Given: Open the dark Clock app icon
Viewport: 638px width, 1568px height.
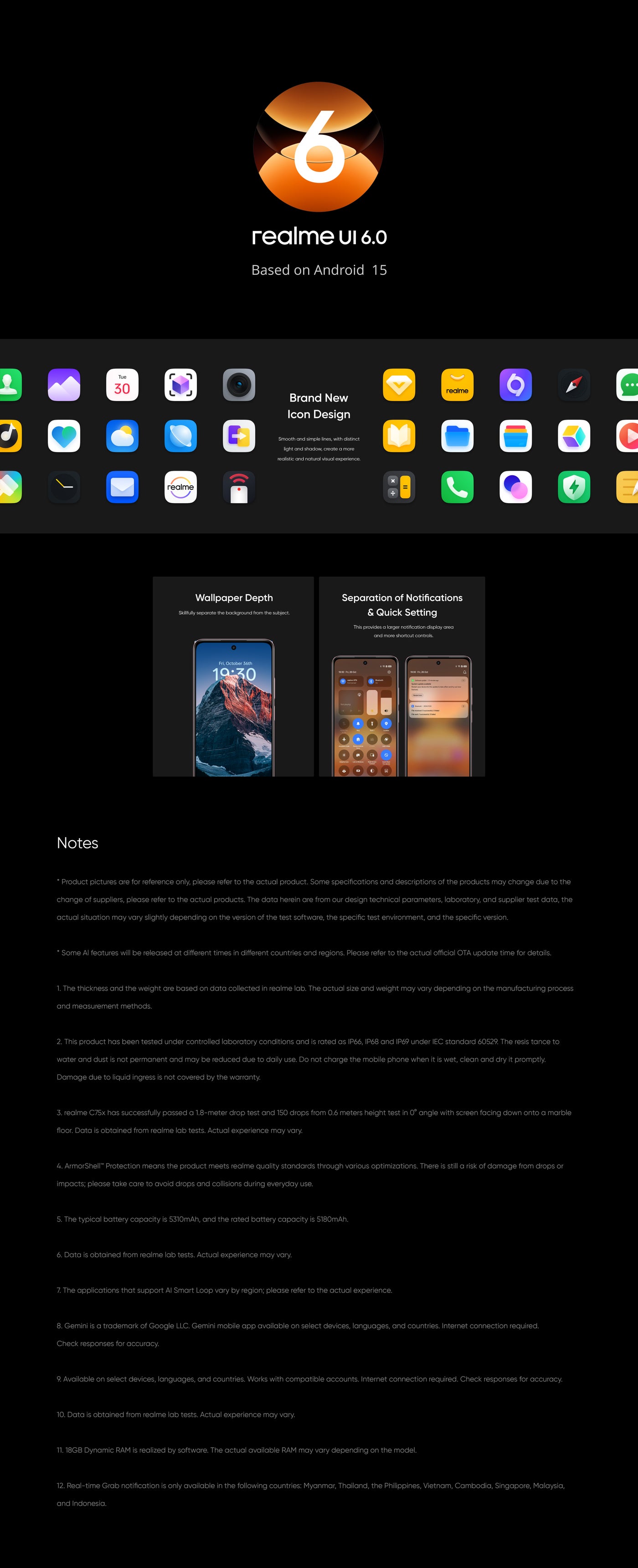Looking at the screenshot, I should tap(64, 487).
